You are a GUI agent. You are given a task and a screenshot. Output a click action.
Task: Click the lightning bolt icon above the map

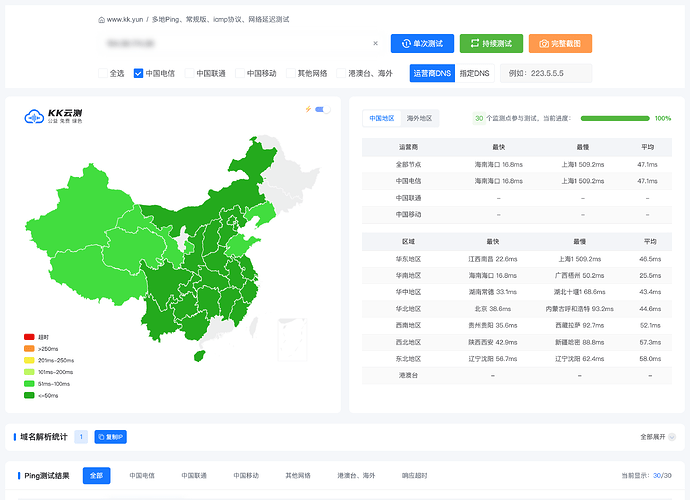coord(308,109)
